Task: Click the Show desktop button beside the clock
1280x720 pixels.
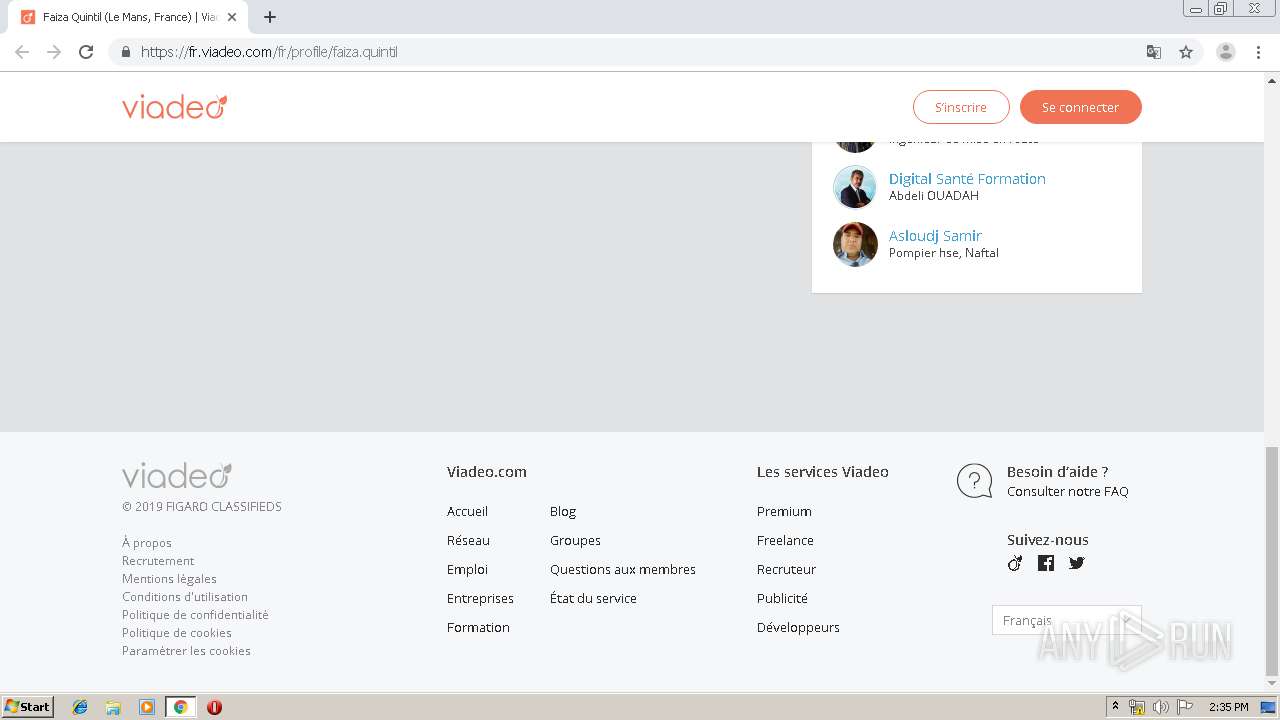Action: 1268,707
